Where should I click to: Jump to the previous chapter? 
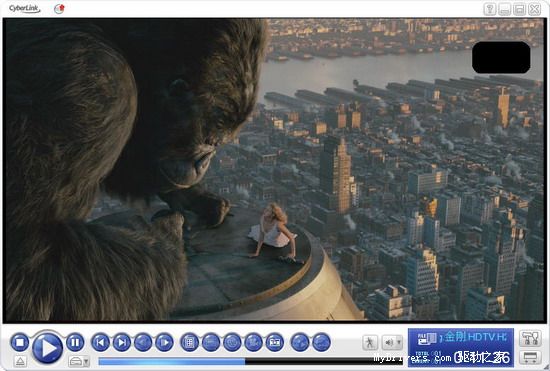(100, 342)
